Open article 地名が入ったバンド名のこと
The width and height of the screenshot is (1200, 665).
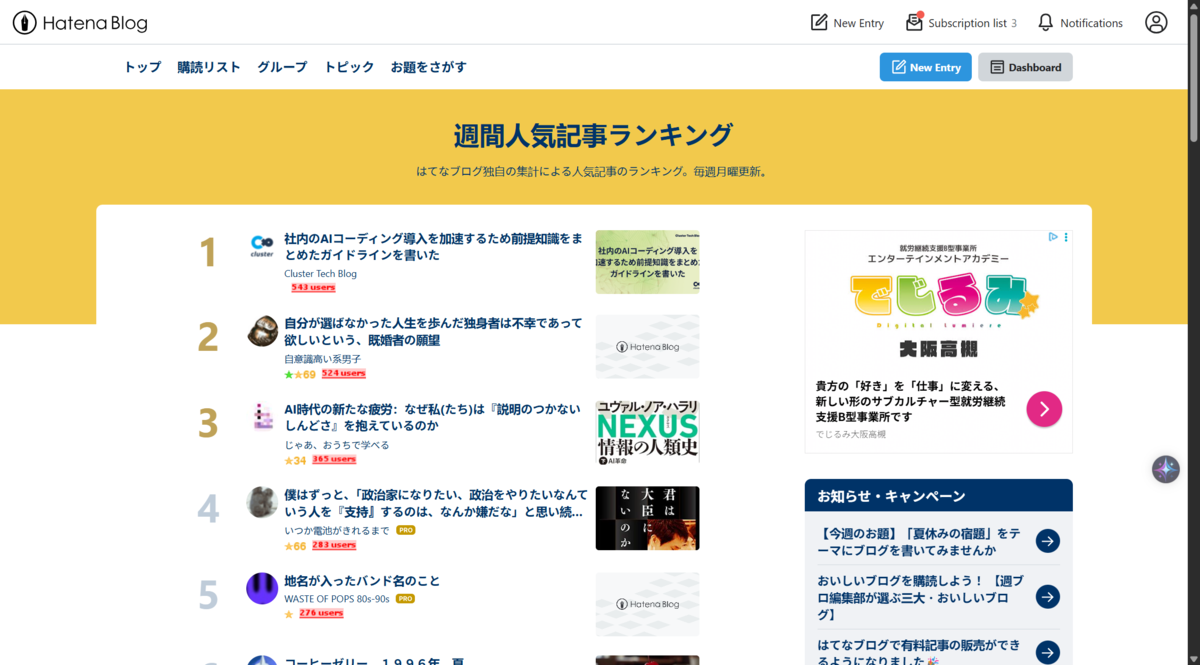click(362, 581)
